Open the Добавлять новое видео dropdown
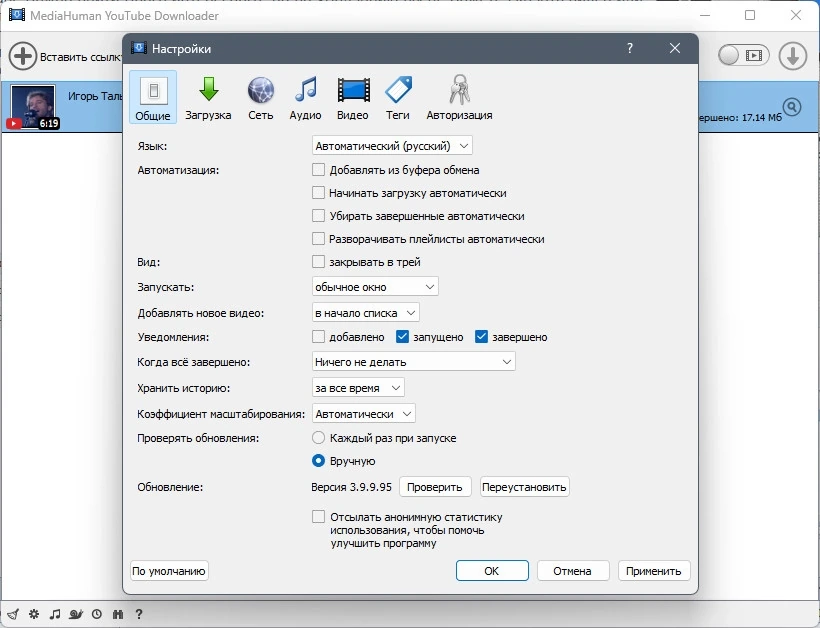The height and width of the screenshot is (628, 820). click(366, 313)
